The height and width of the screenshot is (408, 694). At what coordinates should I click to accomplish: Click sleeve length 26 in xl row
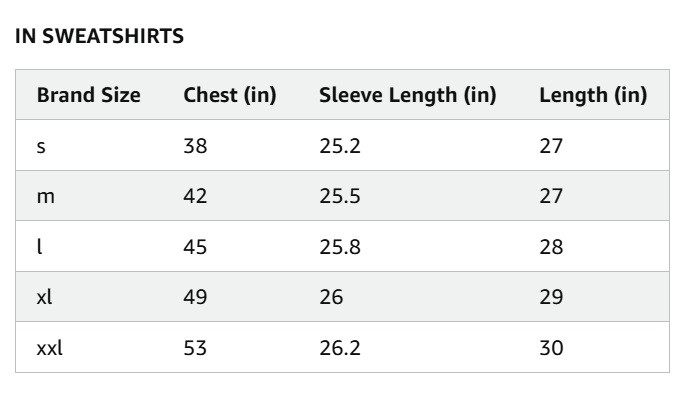click(x=331, y=297)
